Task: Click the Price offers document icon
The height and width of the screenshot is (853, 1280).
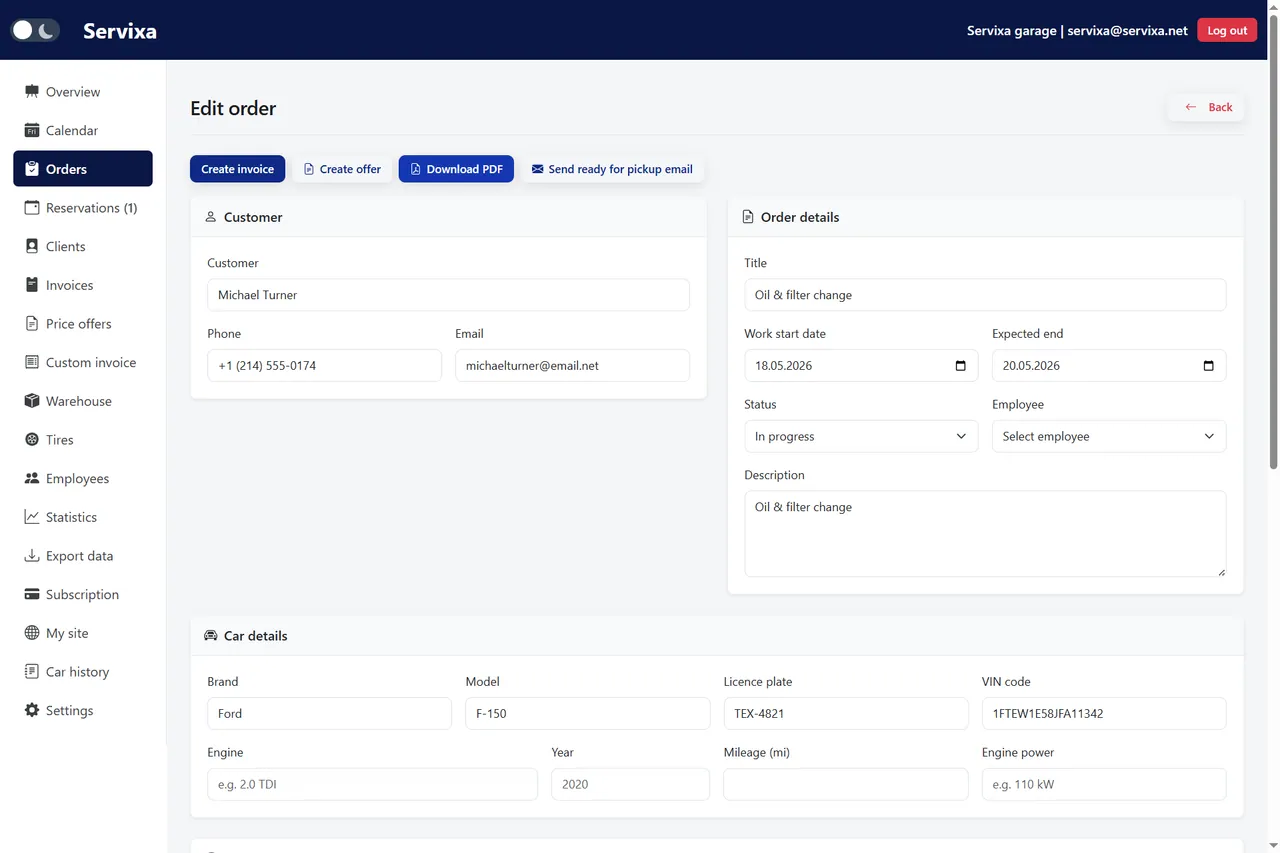Action: pos(32,324)
